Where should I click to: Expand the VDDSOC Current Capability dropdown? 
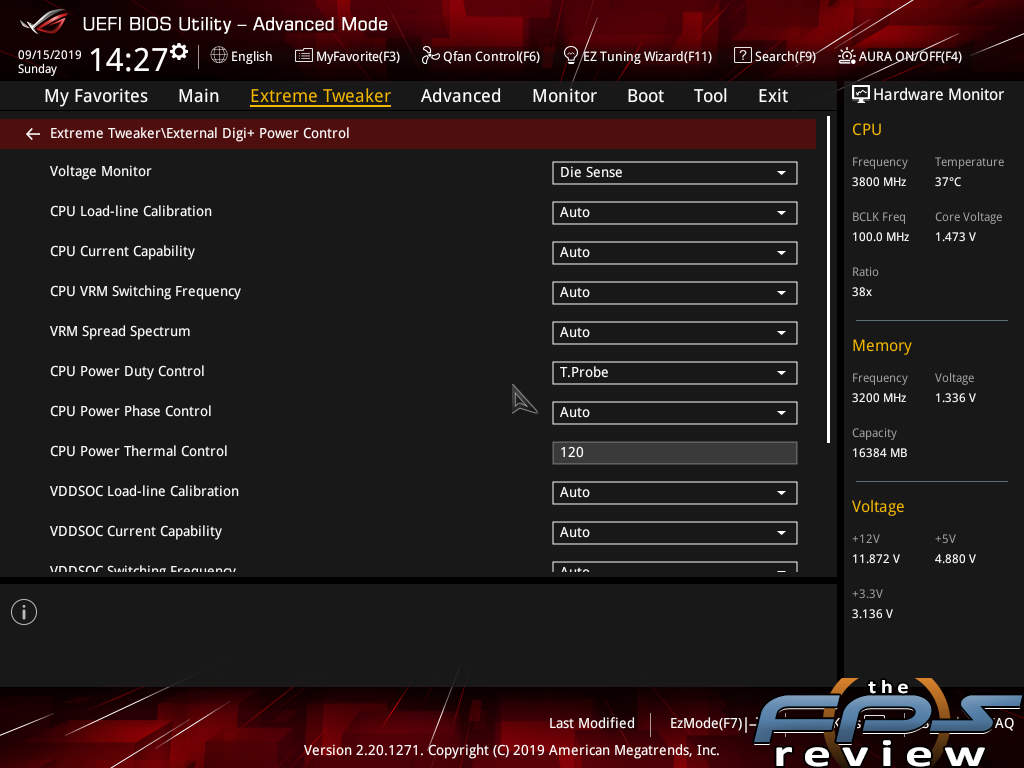(675, 532)
